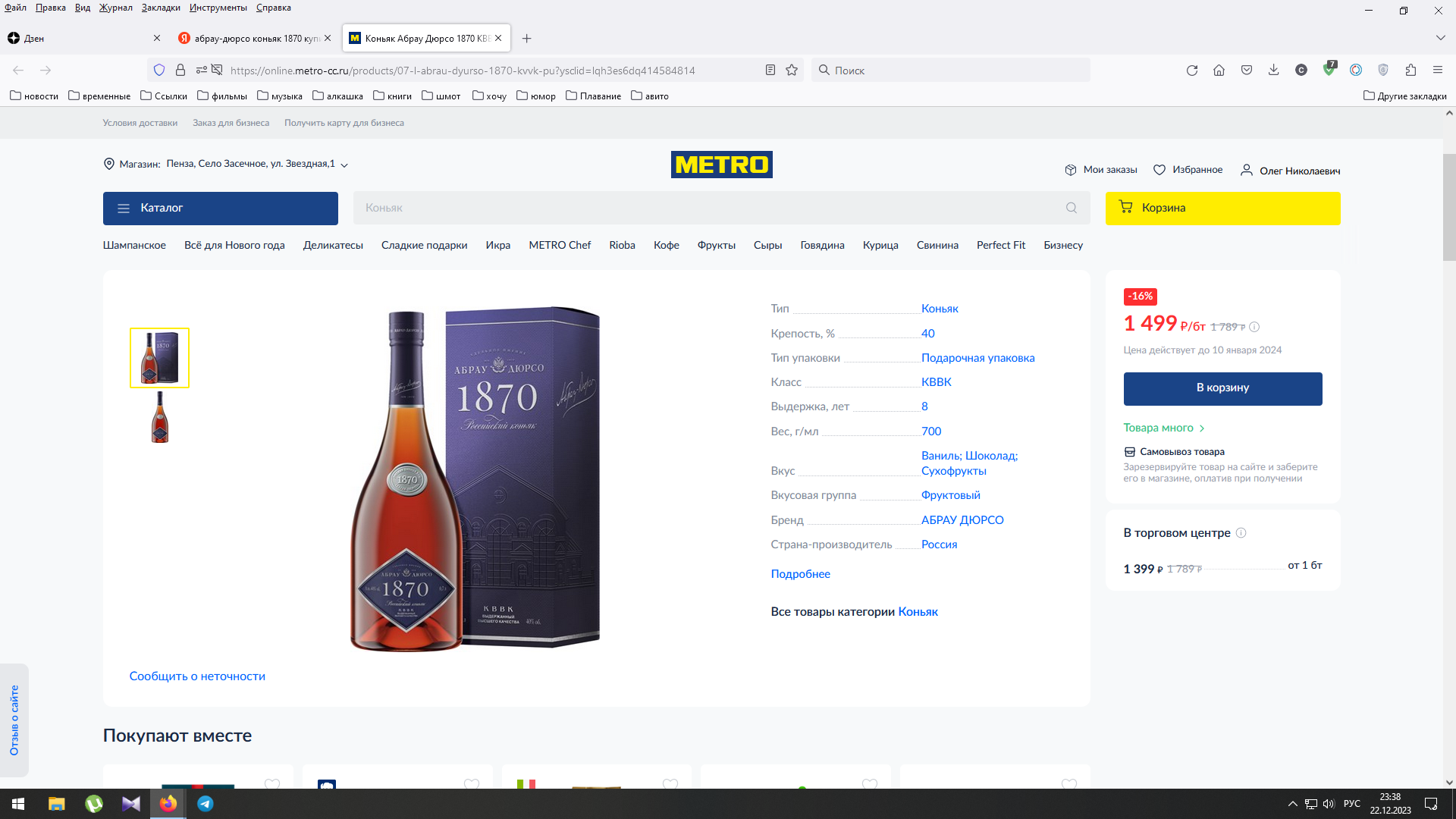
Task: Click the info icon beside В торговом центре
Action: coord(1241,532)
